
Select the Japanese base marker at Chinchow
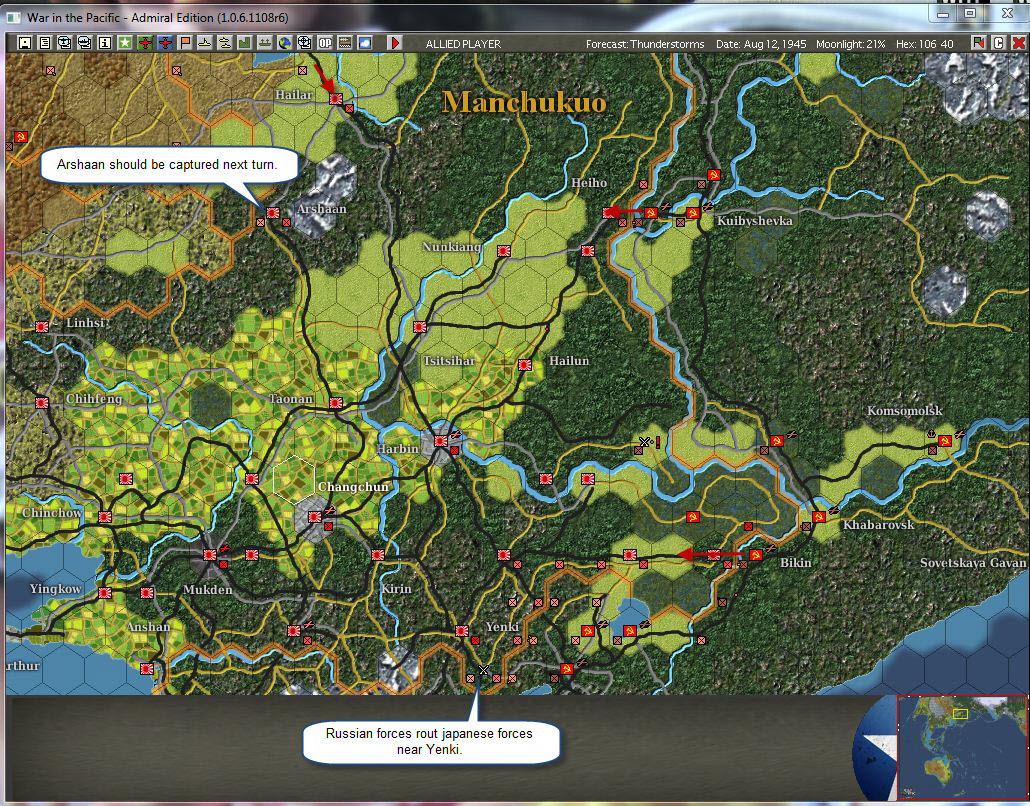(x=104, y=517)
